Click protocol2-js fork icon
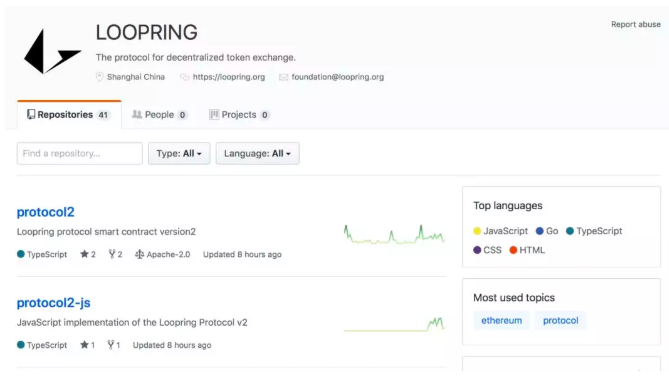 click(x=111, y=345)
